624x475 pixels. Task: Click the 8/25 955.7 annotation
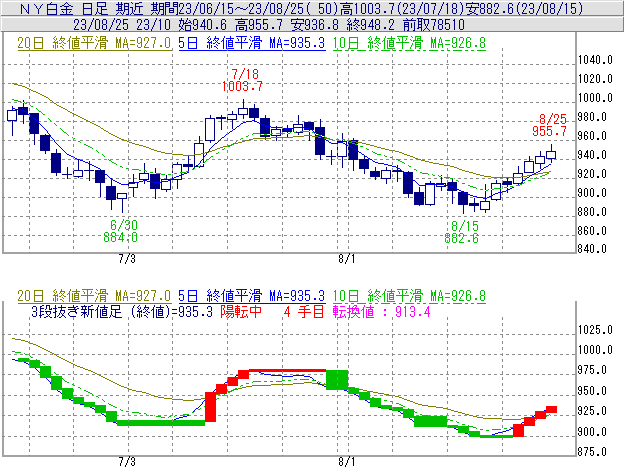pos(549,125)
